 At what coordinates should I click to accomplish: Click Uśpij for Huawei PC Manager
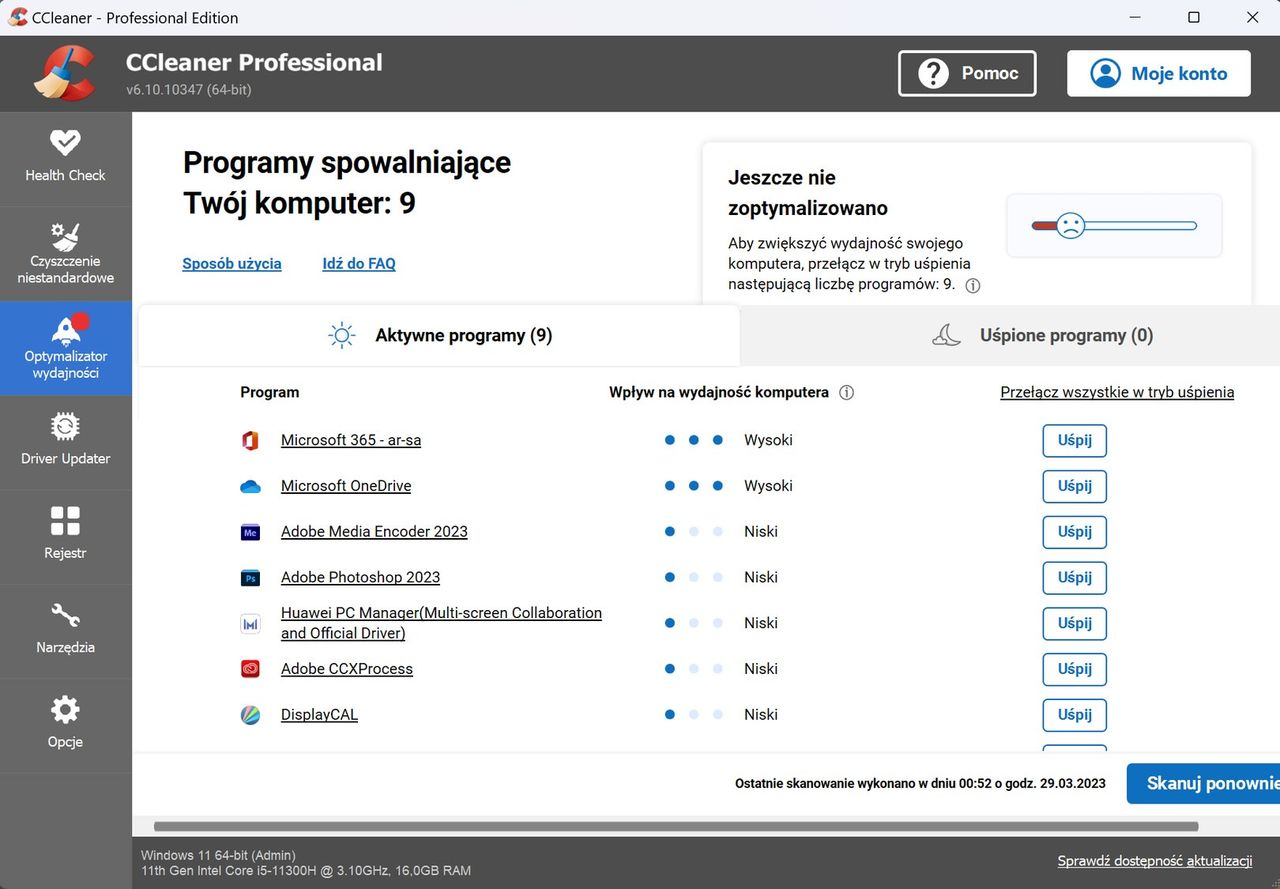[1075, 623]
